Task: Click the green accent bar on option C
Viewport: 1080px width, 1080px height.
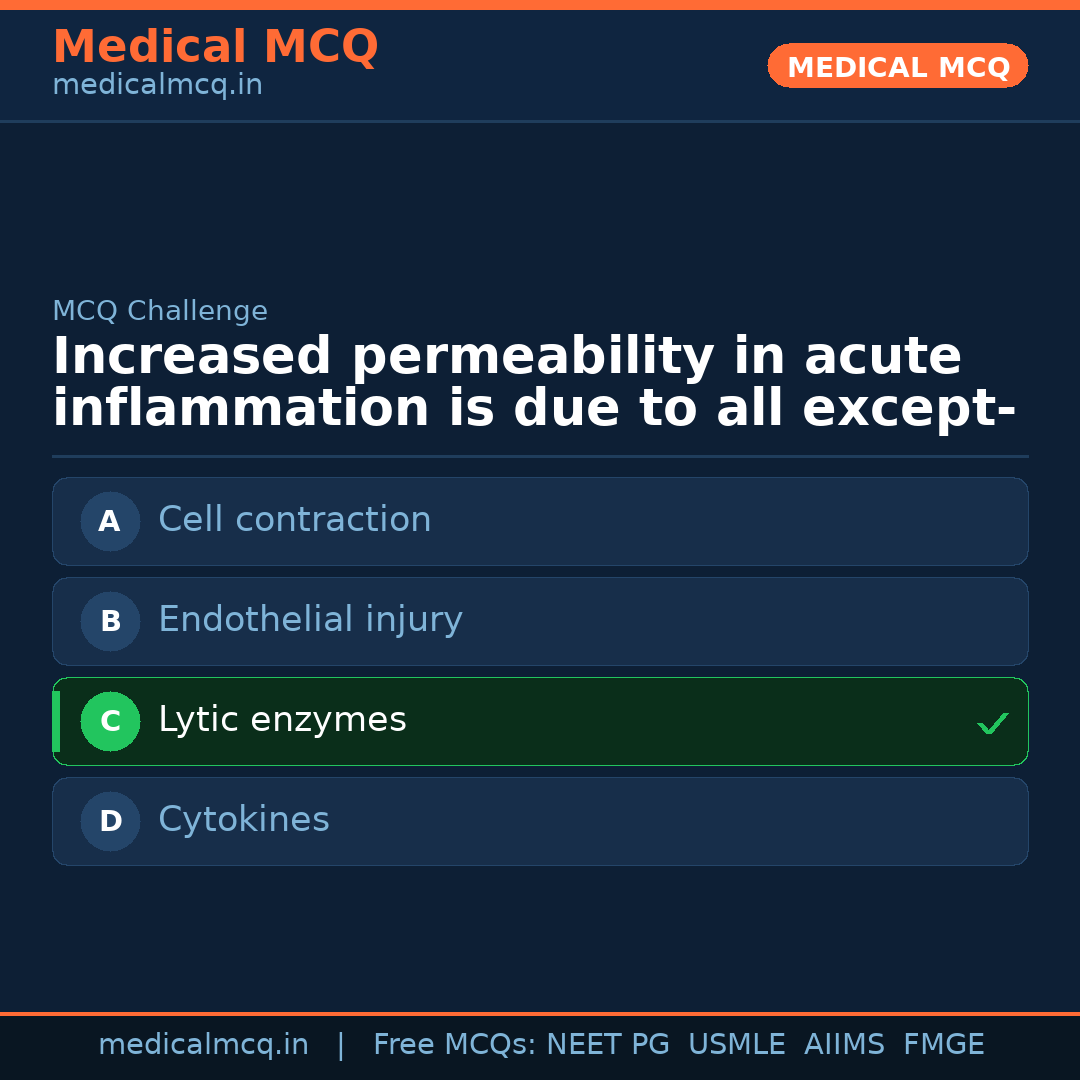Action: coord(56,721)
